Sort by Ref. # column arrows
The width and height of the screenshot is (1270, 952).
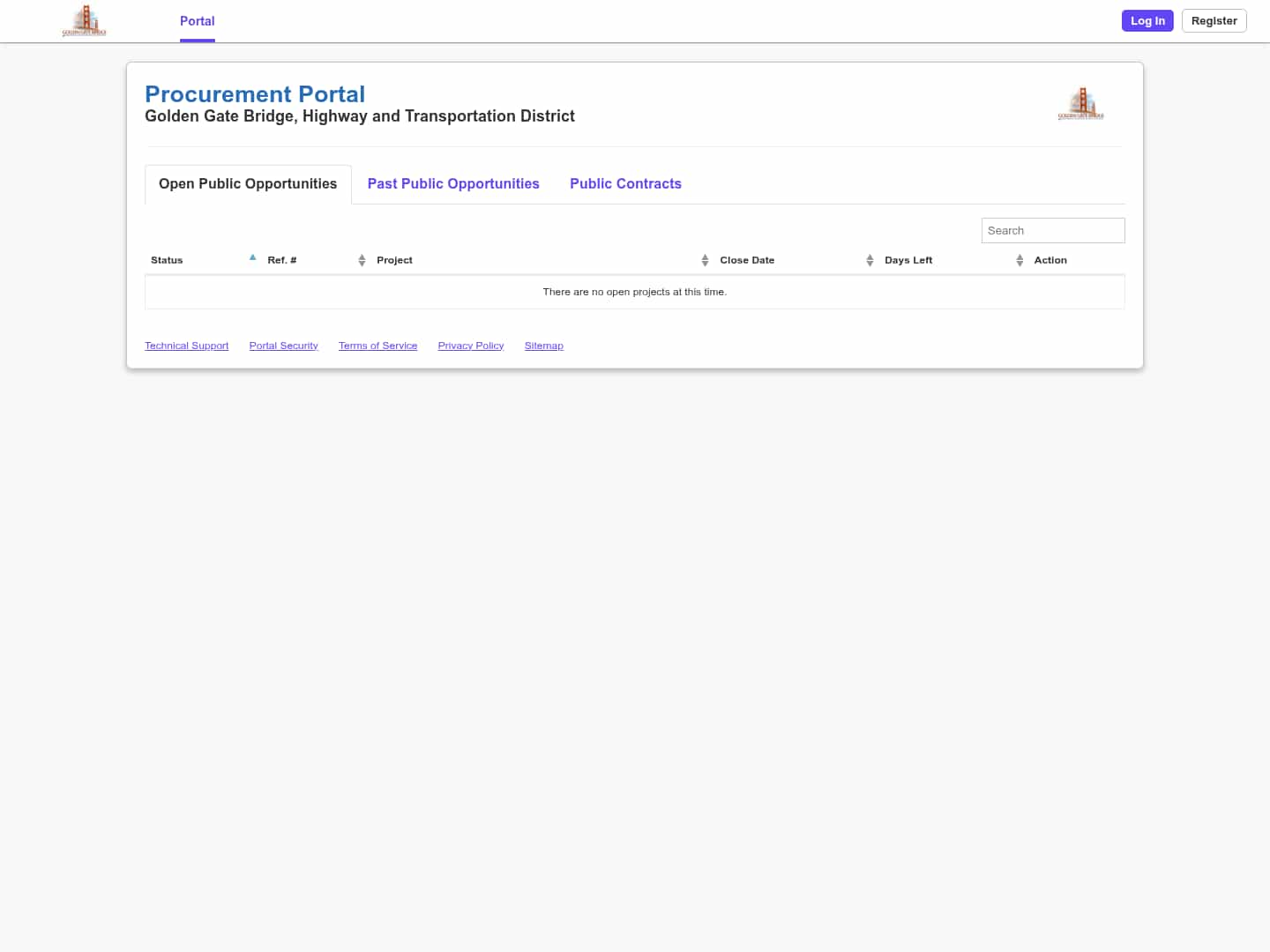[362, 260]
